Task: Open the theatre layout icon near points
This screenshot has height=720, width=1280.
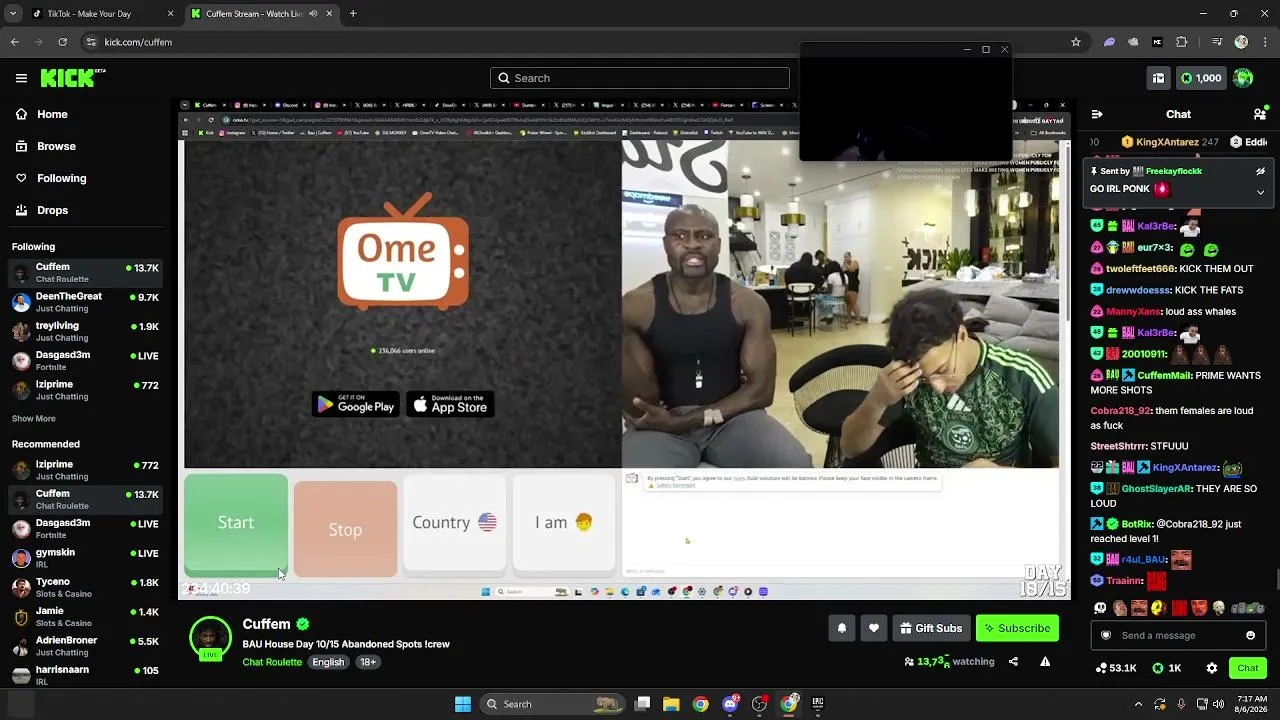Action: (x=1158, y=78)
